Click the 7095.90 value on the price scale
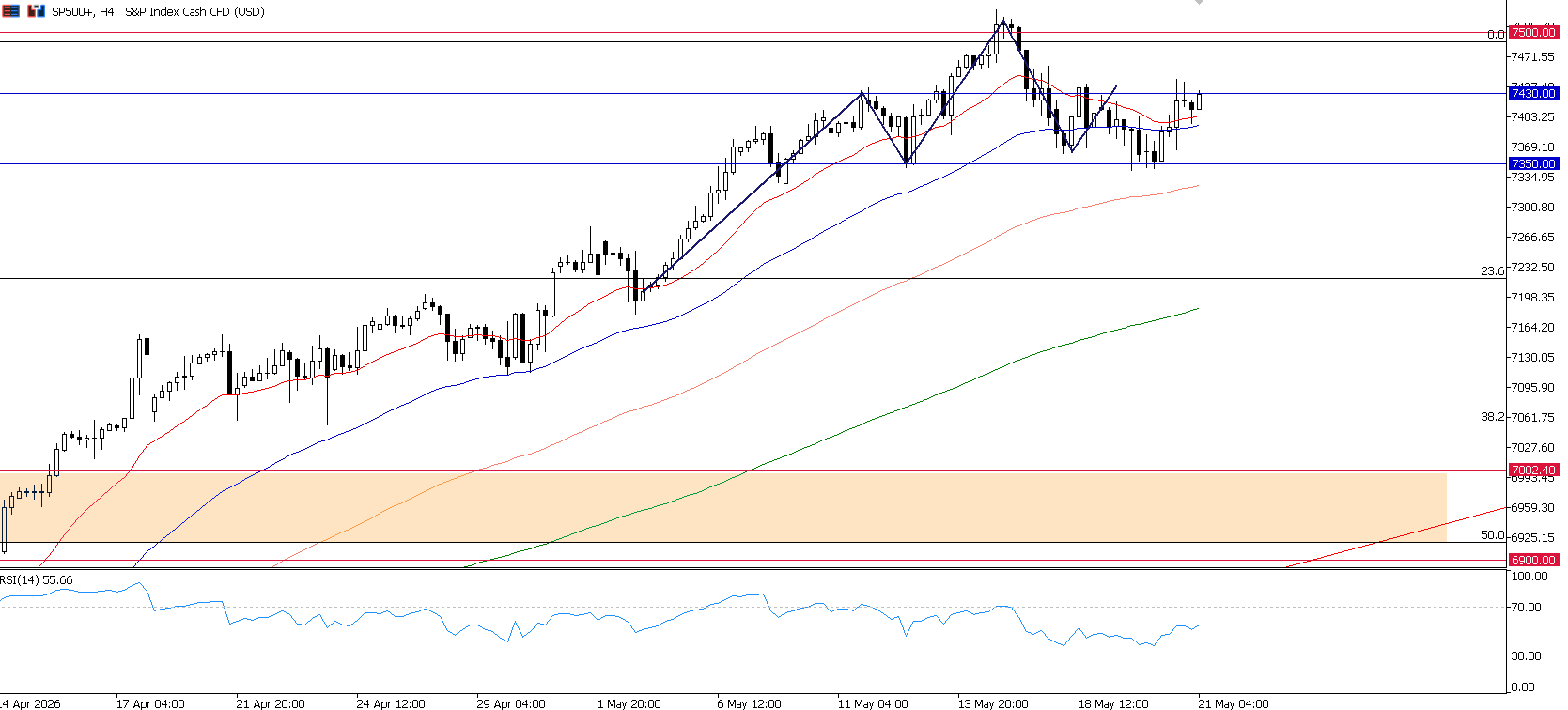The height and width of the screenshot is (710, 1568). pos(1532,388)
